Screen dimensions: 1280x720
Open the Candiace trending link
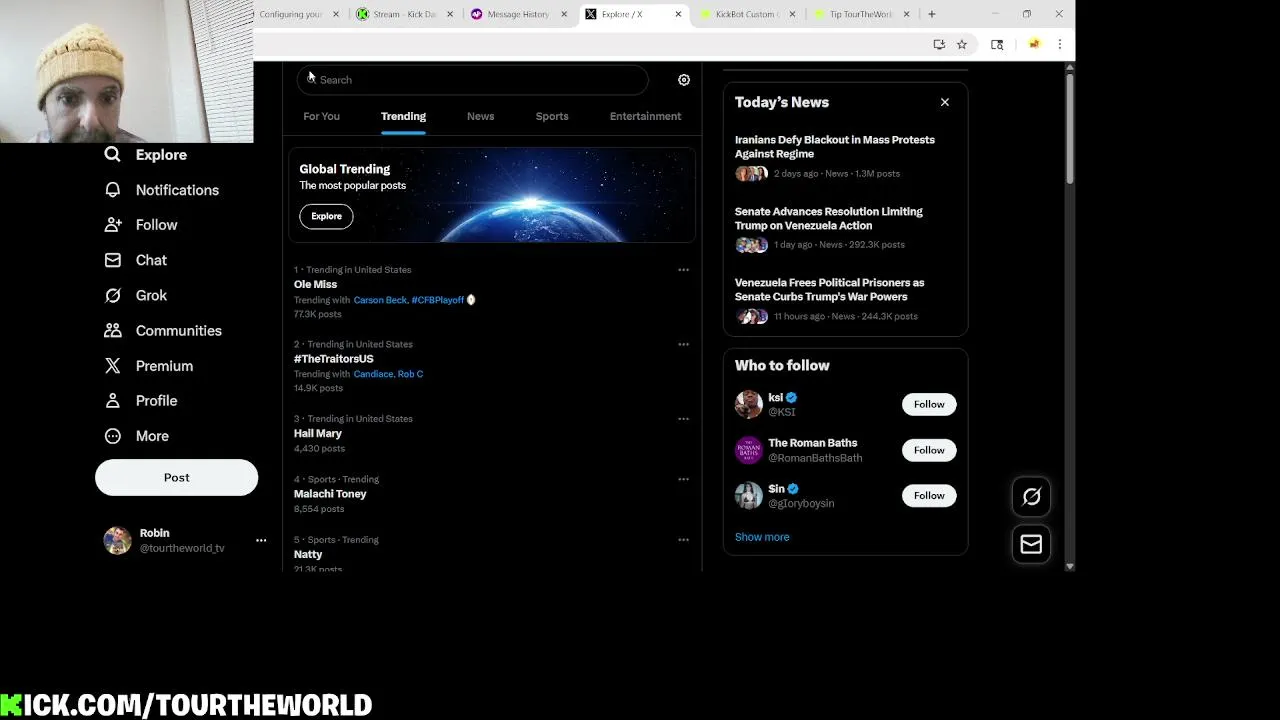pyautogui.click(x=373, y=374)
